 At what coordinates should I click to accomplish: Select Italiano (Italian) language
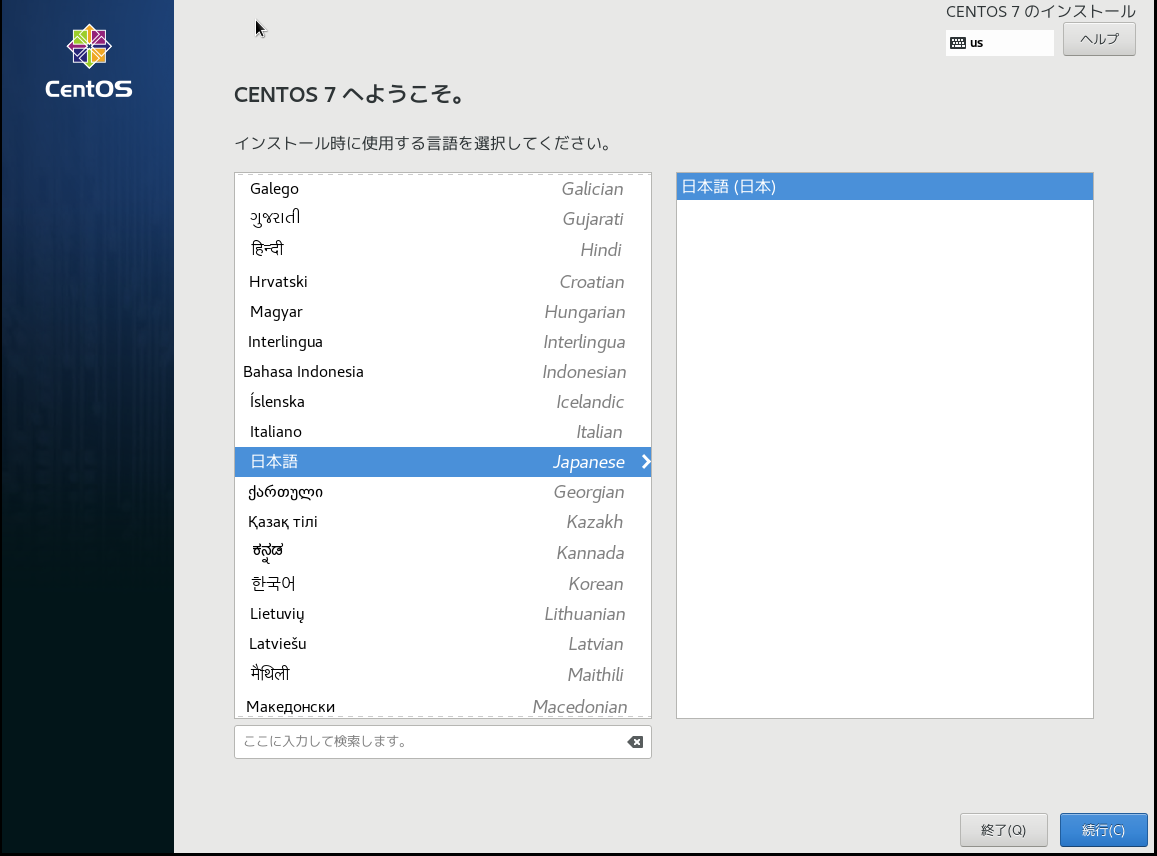[443, 432]
